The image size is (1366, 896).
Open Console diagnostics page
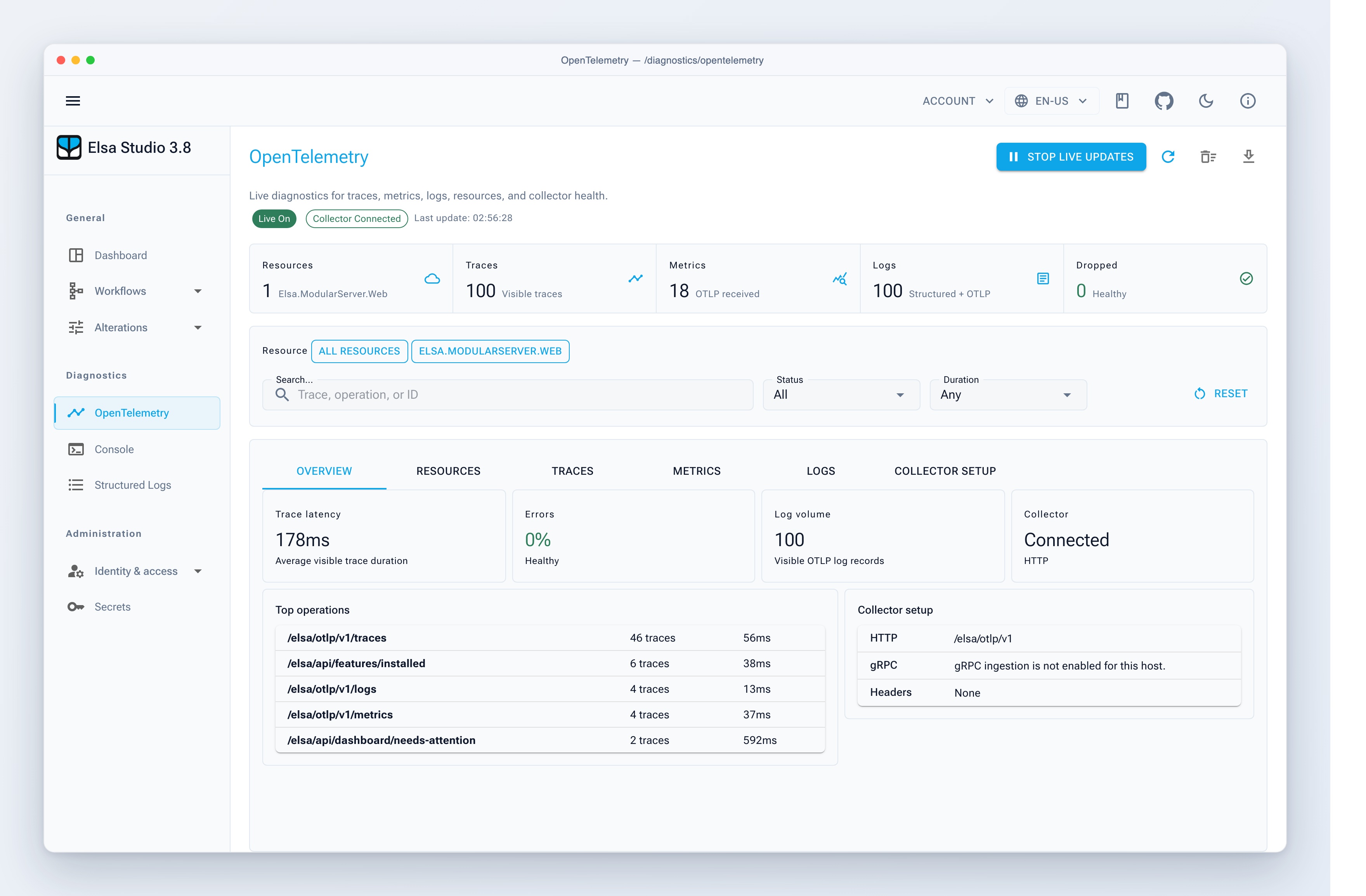(x=137, y=449)
